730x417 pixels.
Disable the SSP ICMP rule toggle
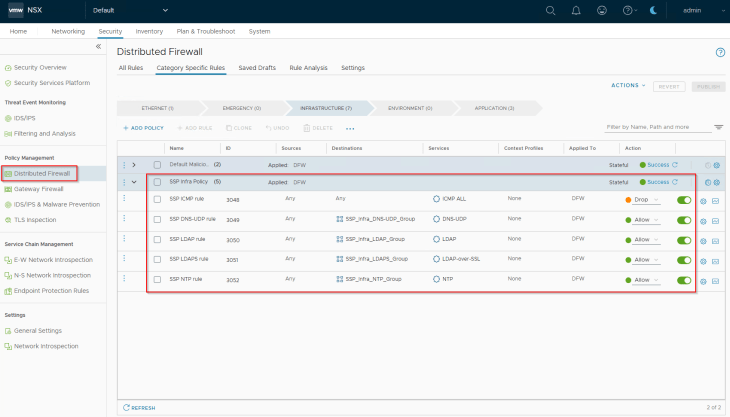pos(684,200)
